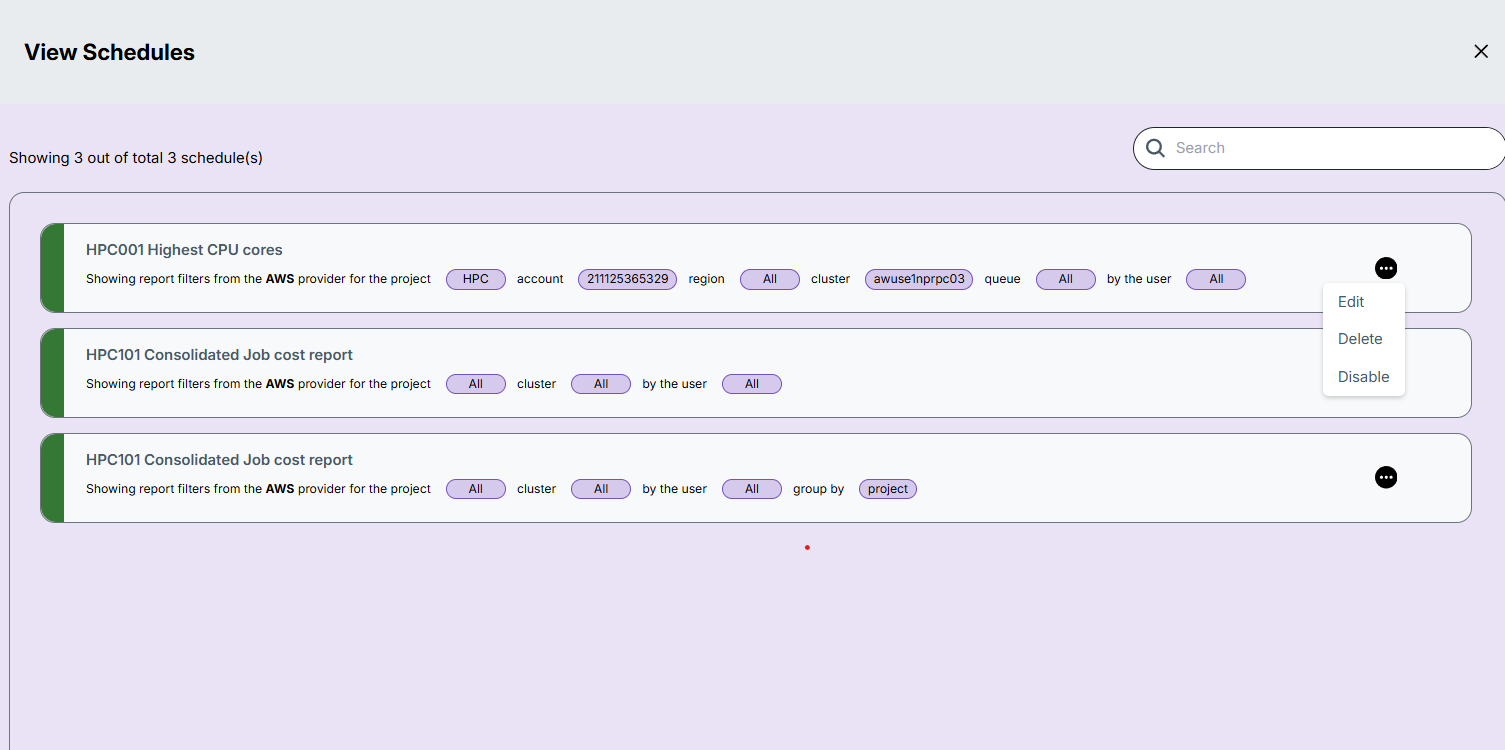Open options menu for schedule grouped by project
The height and width of the screenshot is (750, 1505).
pyautogui.click(x=1386, y=477)
